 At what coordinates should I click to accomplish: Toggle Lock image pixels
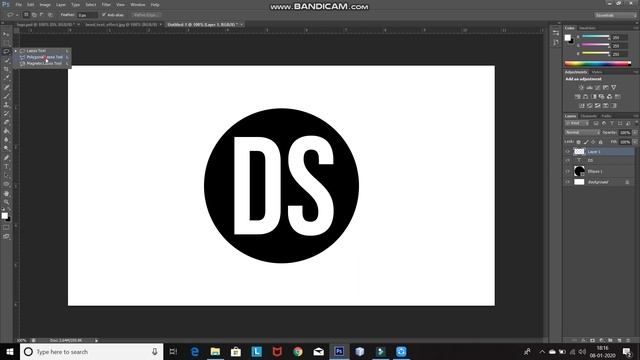click(586, 142)
